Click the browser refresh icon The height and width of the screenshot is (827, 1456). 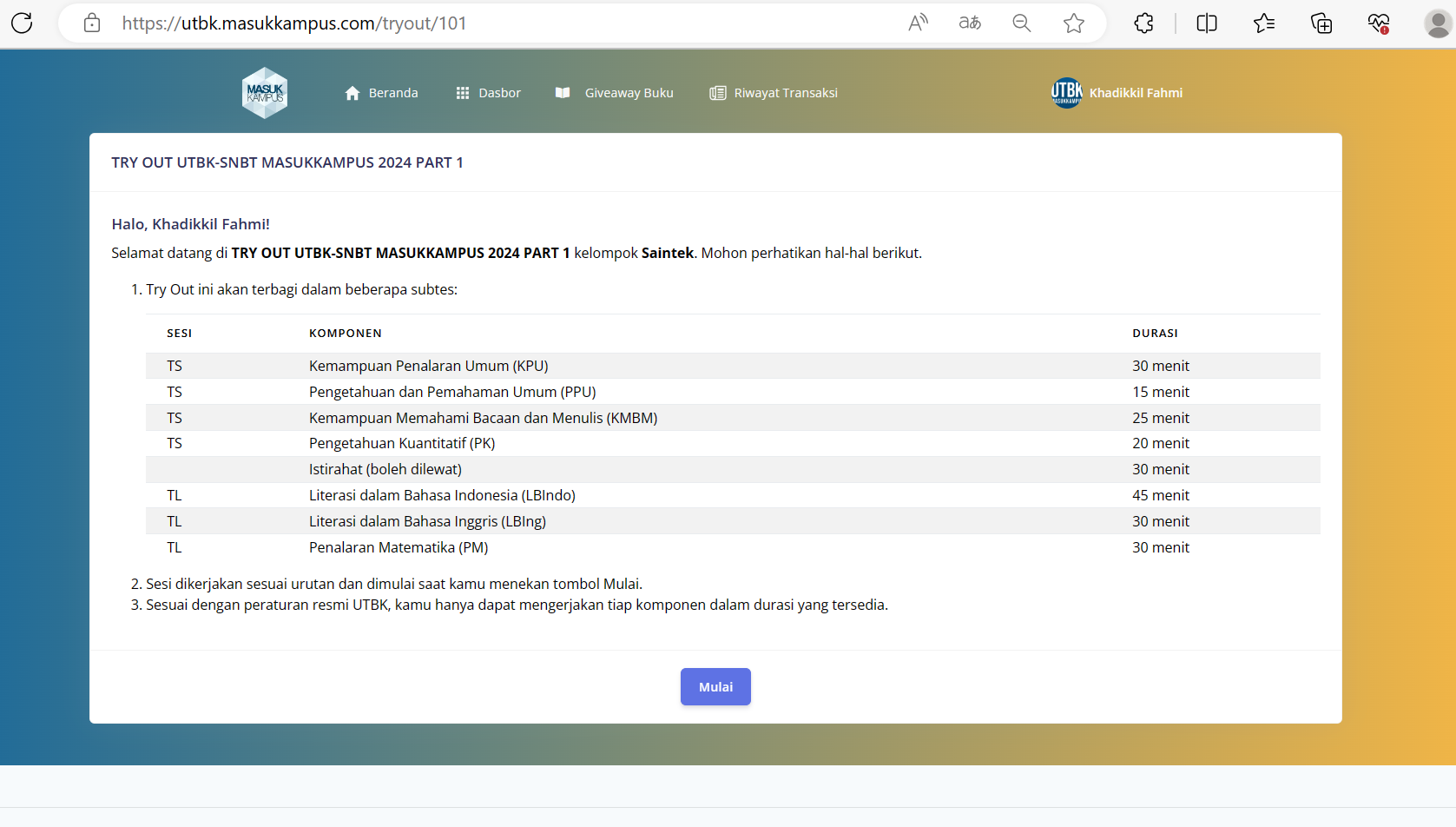tap(22, 23)
